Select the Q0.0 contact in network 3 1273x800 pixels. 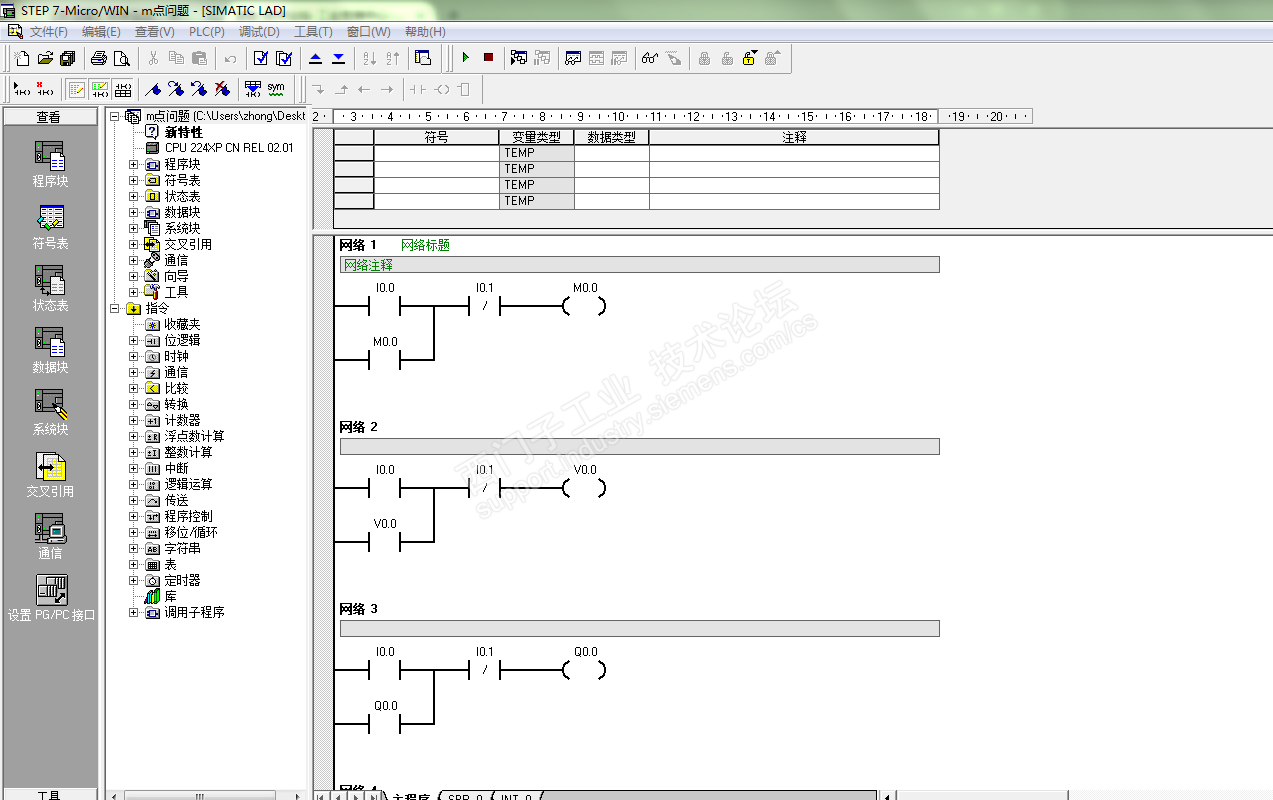[x=385, y=724]
